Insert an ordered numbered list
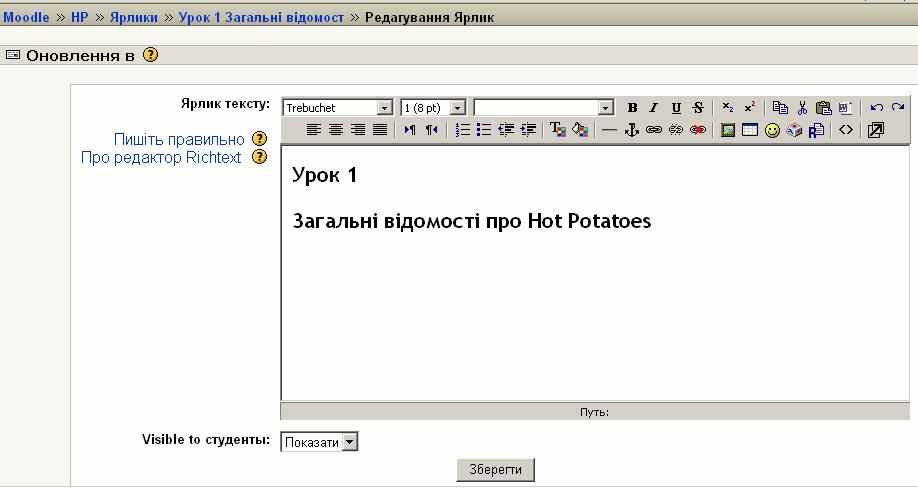This screenshot has width=918, height=488. tap(463, 130)
